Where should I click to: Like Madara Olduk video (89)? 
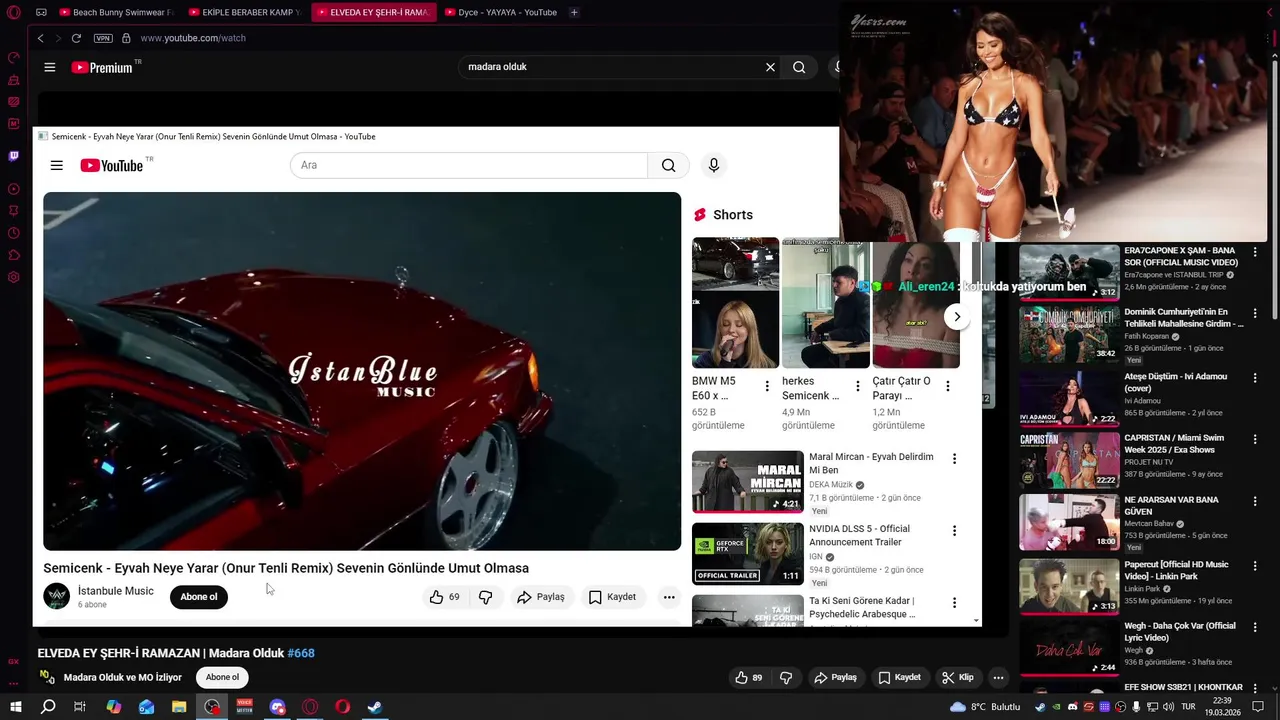pos(748,677)
